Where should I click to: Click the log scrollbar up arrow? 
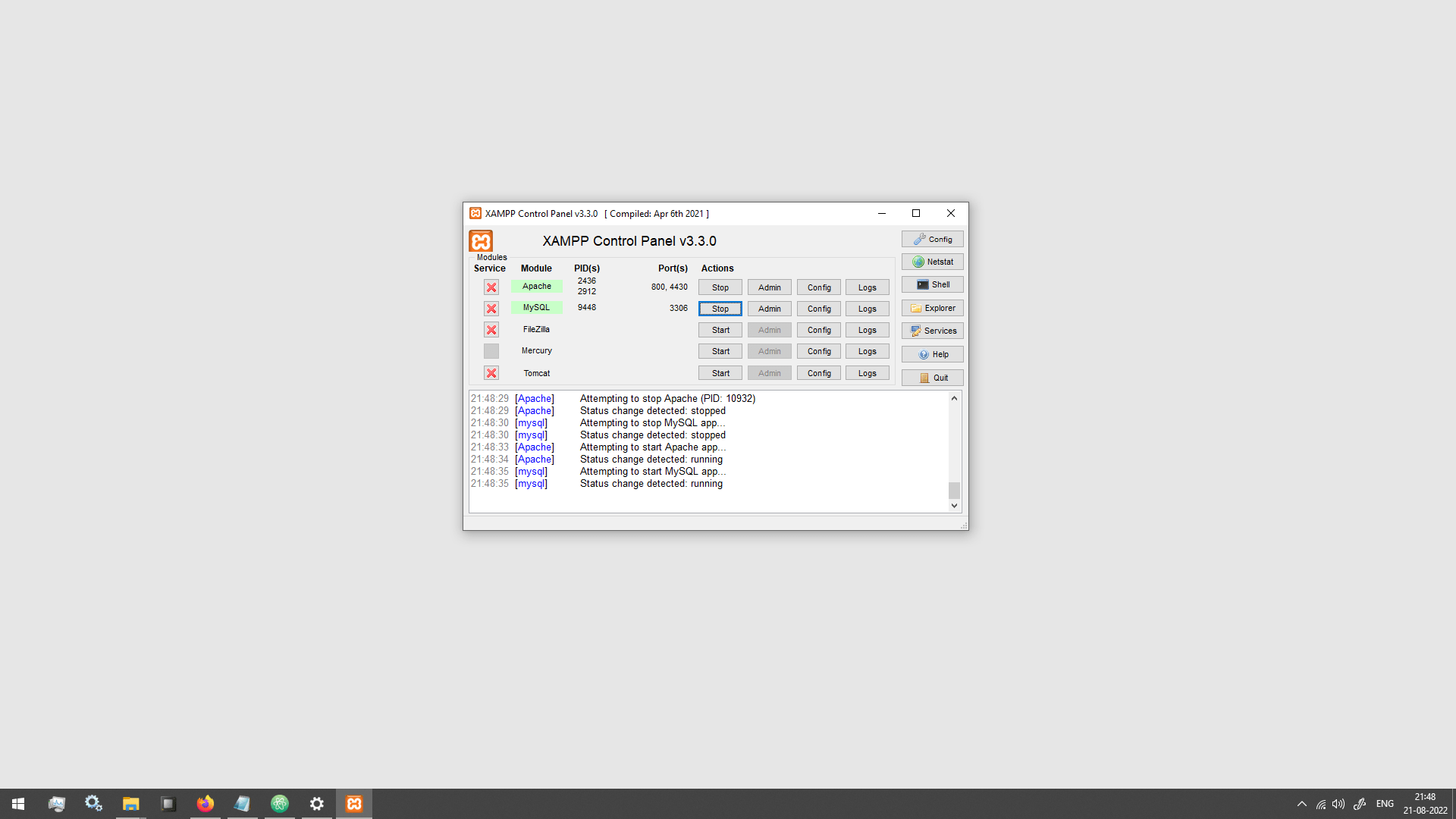[954, 398]
